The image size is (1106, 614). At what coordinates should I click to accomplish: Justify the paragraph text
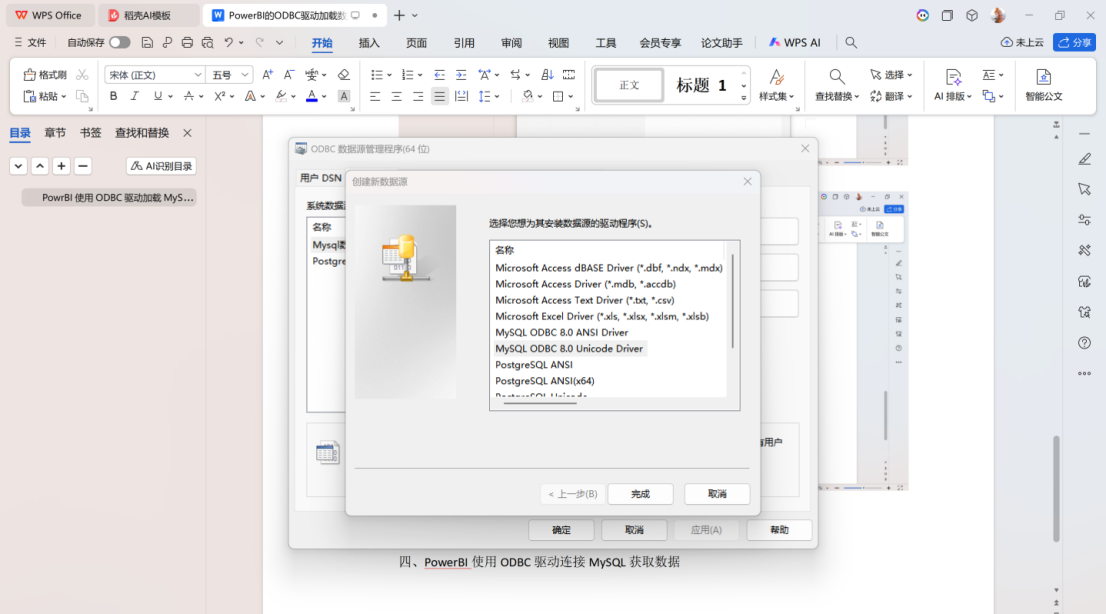pyautogui.click(x=439, y=96)
